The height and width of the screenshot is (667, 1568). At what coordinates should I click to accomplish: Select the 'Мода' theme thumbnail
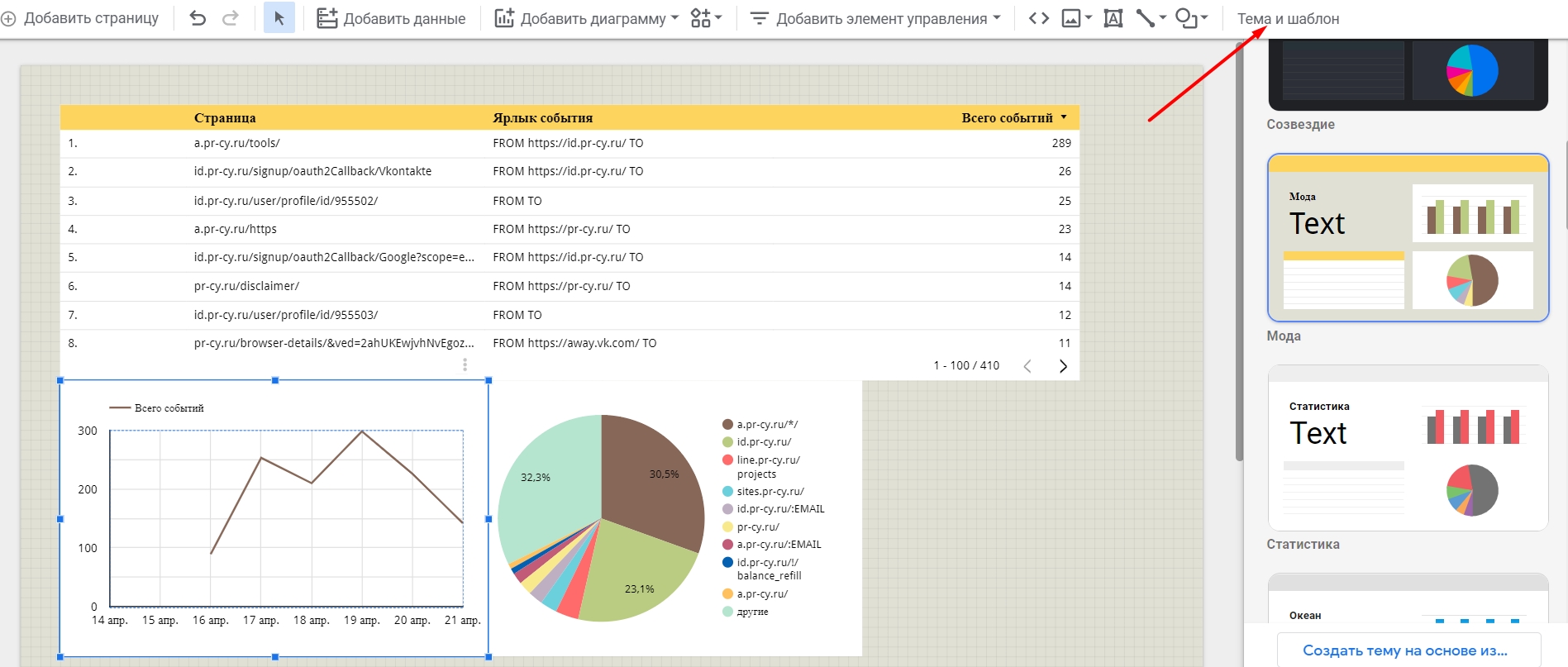click(1408, 238)
